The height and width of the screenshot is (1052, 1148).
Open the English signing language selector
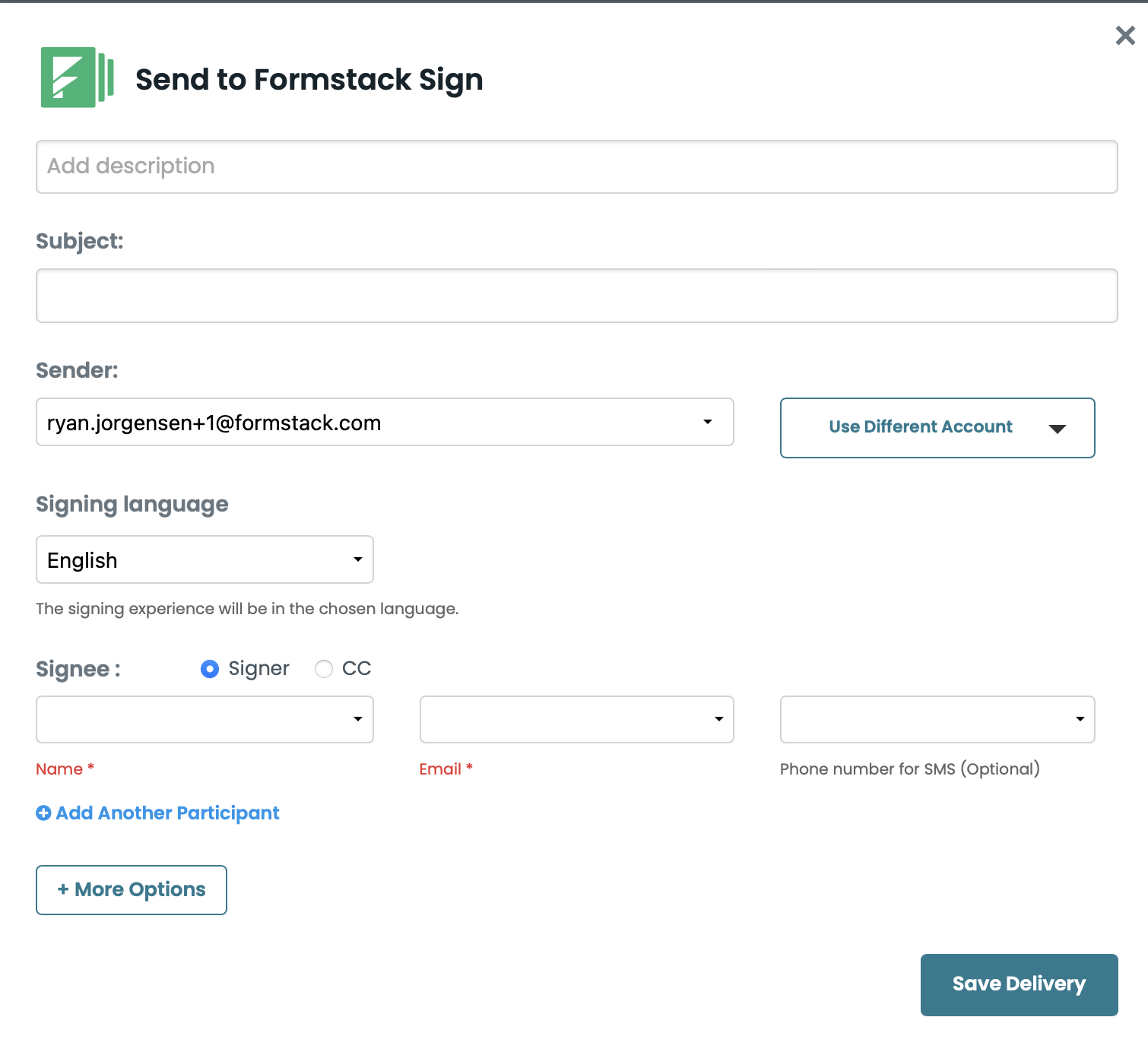tap(204, 559)
